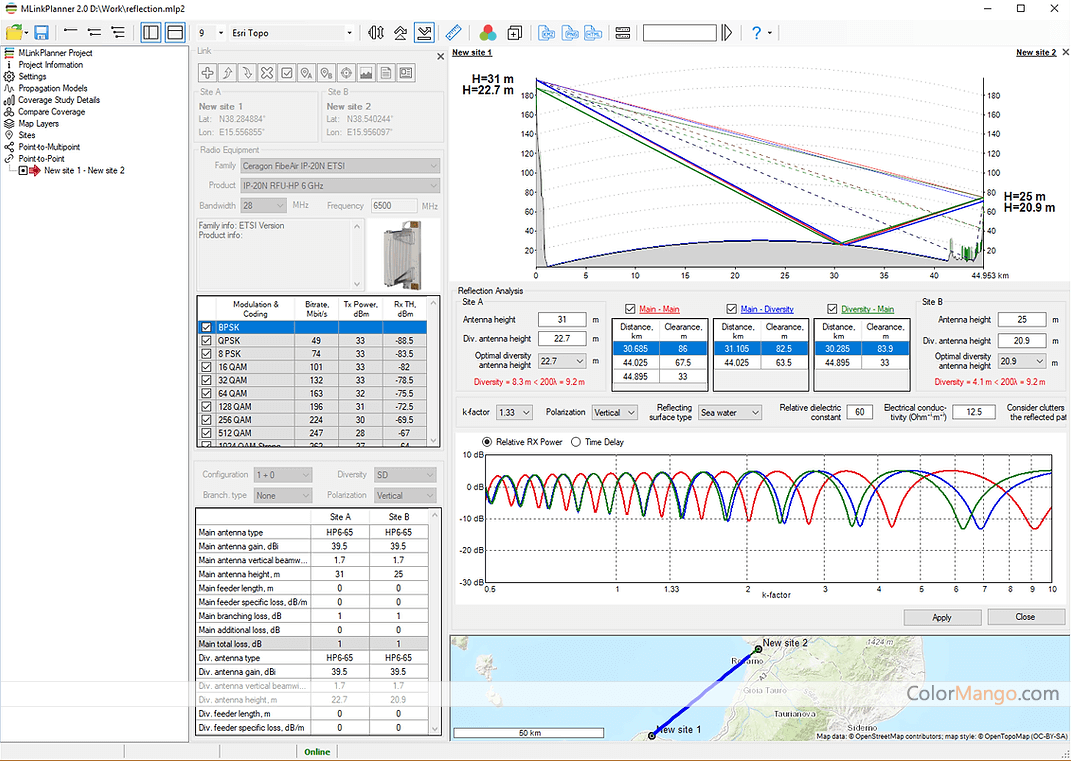Open the Esri Topo basemap dropdown
This screenshot has width=1071, height=761.
coord(292,33)
